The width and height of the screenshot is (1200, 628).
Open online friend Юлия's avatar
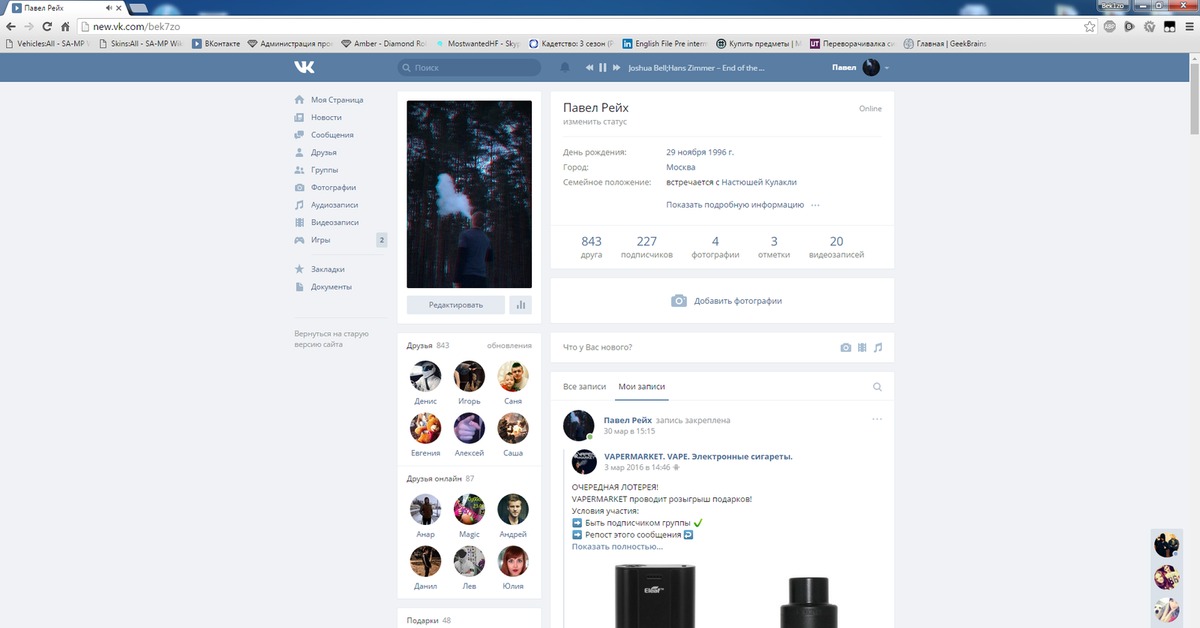pyautogui.click(x=513, y=561)
